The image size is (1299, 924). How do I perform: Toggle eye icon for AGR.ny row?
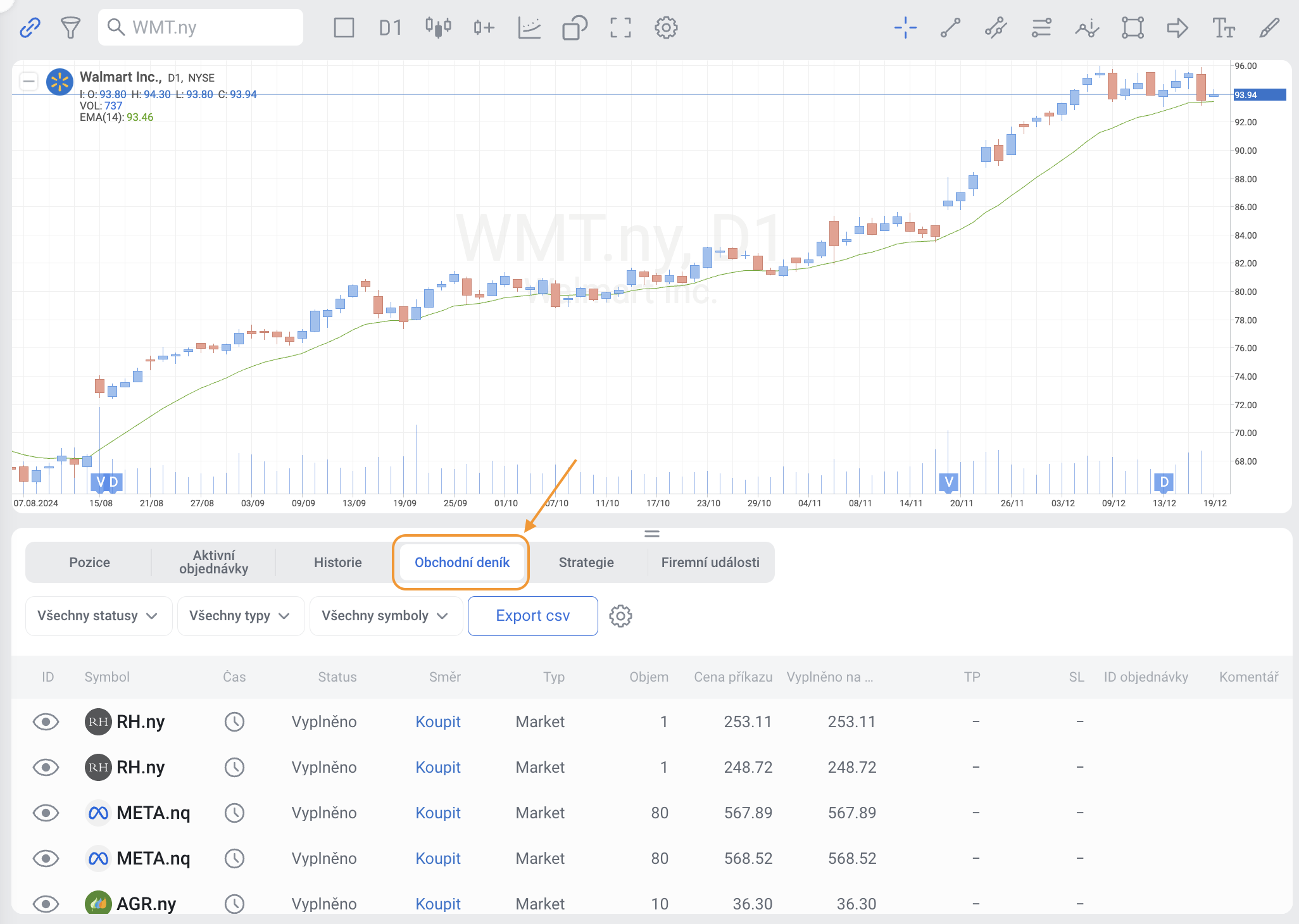46,904
